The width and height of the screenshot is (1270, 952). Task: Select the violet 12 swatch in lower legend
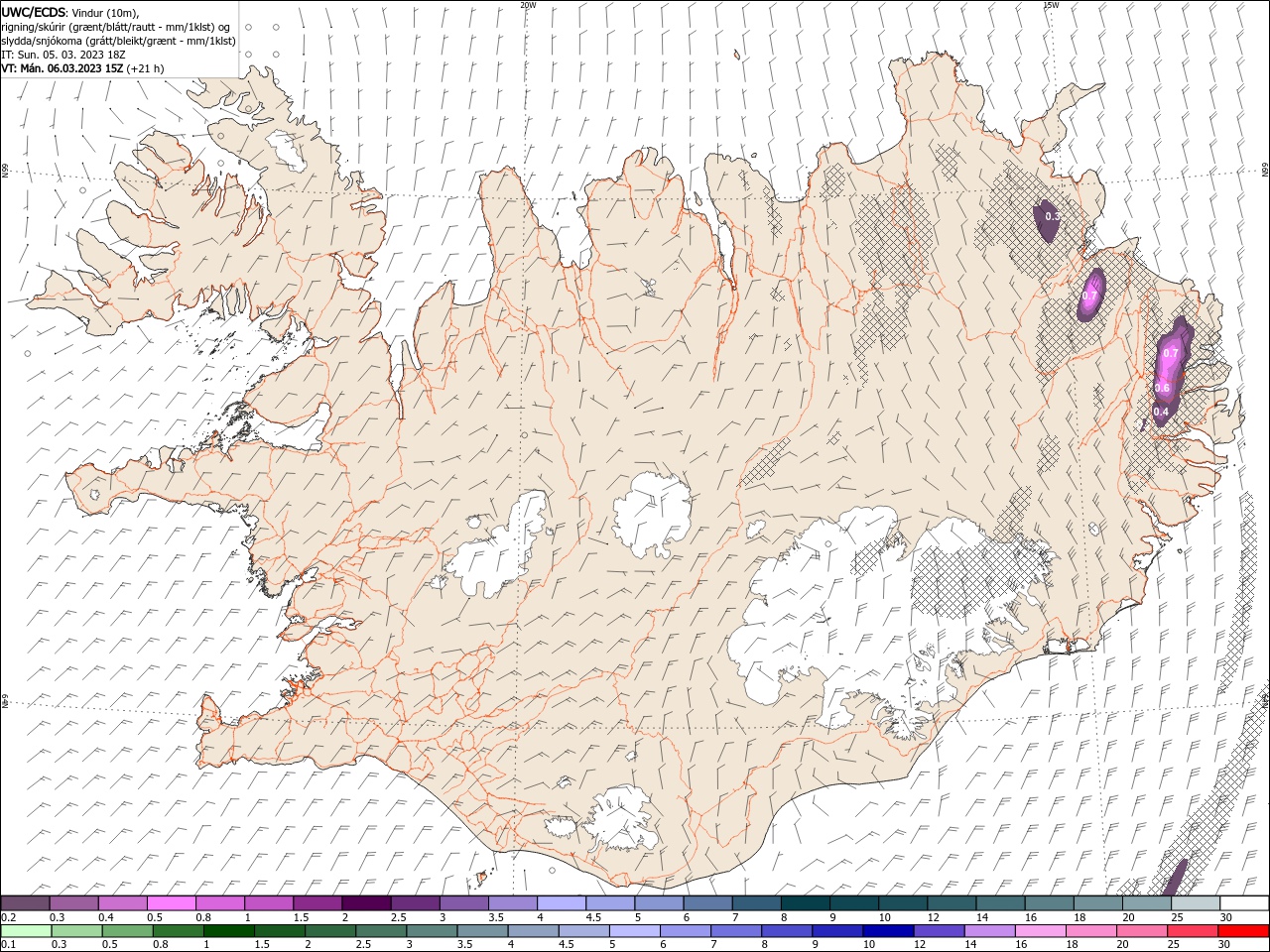(x=938, y=930)
